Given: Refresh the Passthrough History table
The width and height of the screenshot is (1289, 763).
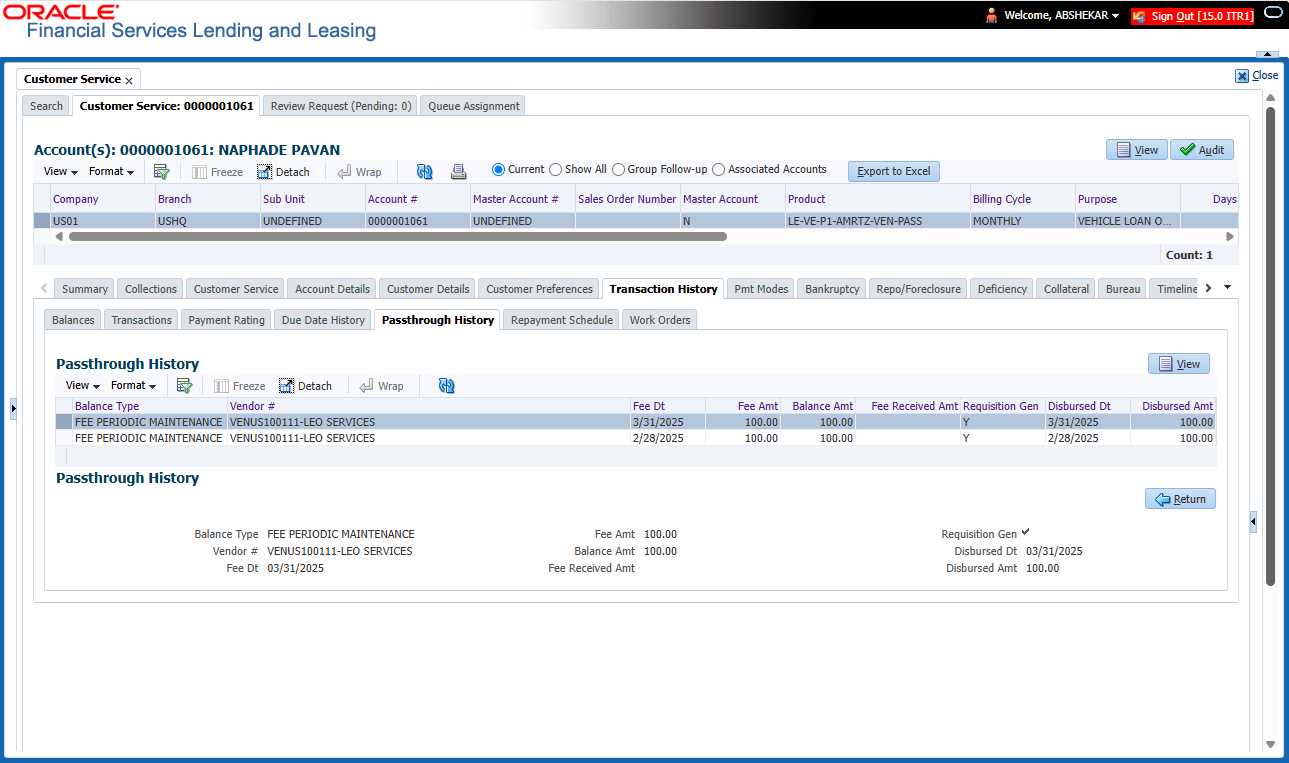Looking at the screenshot, I should click(447, 386).
